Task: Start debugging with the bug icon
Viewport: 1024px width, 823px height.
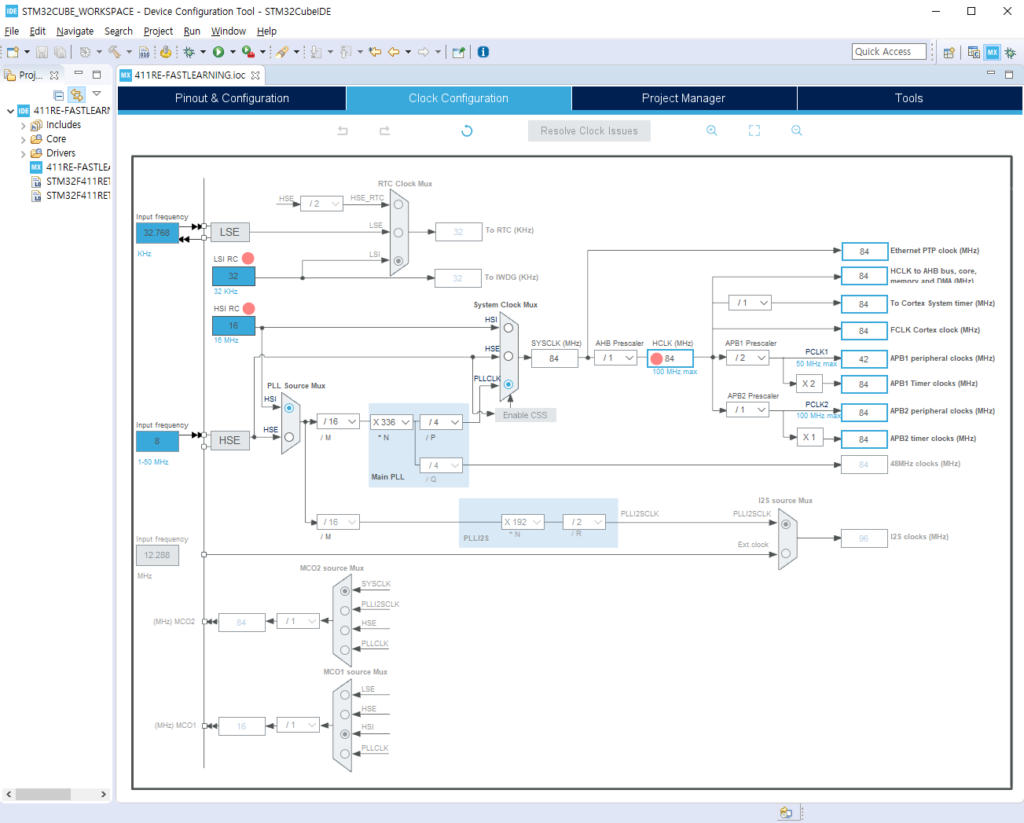Action: coord(188,52)
